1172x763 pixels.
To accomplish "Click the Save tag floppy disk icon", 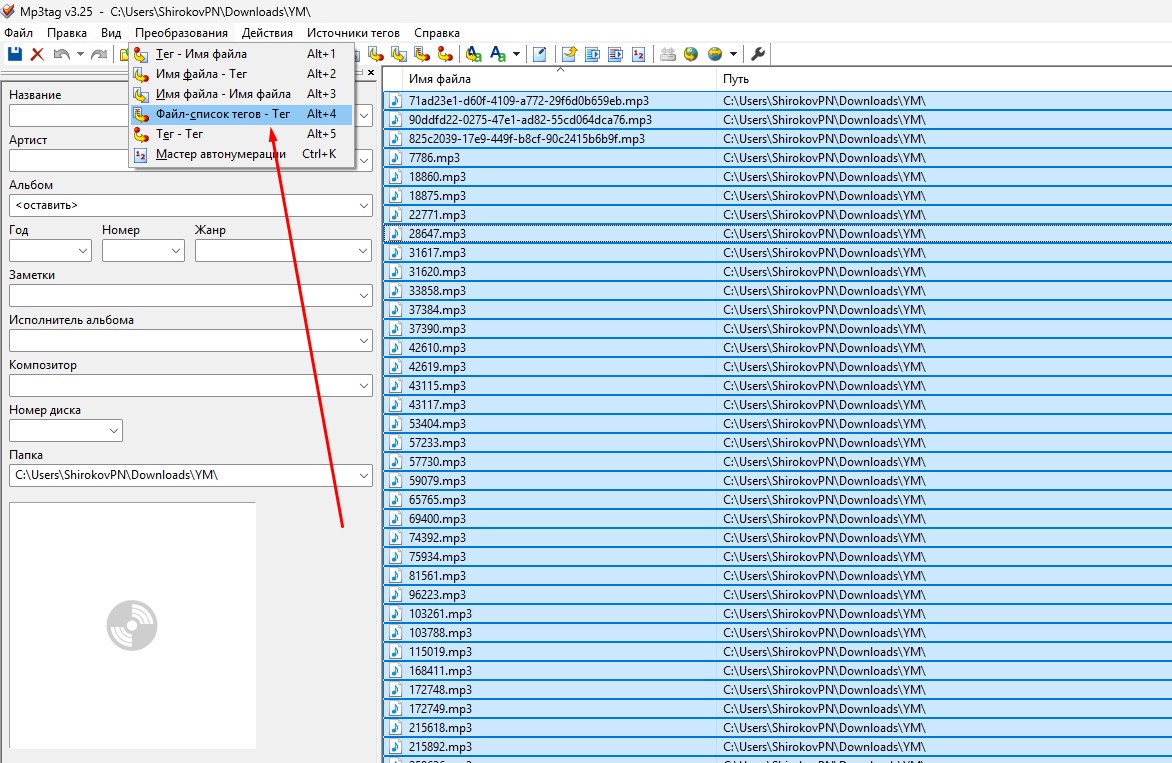I will [15, 54].
